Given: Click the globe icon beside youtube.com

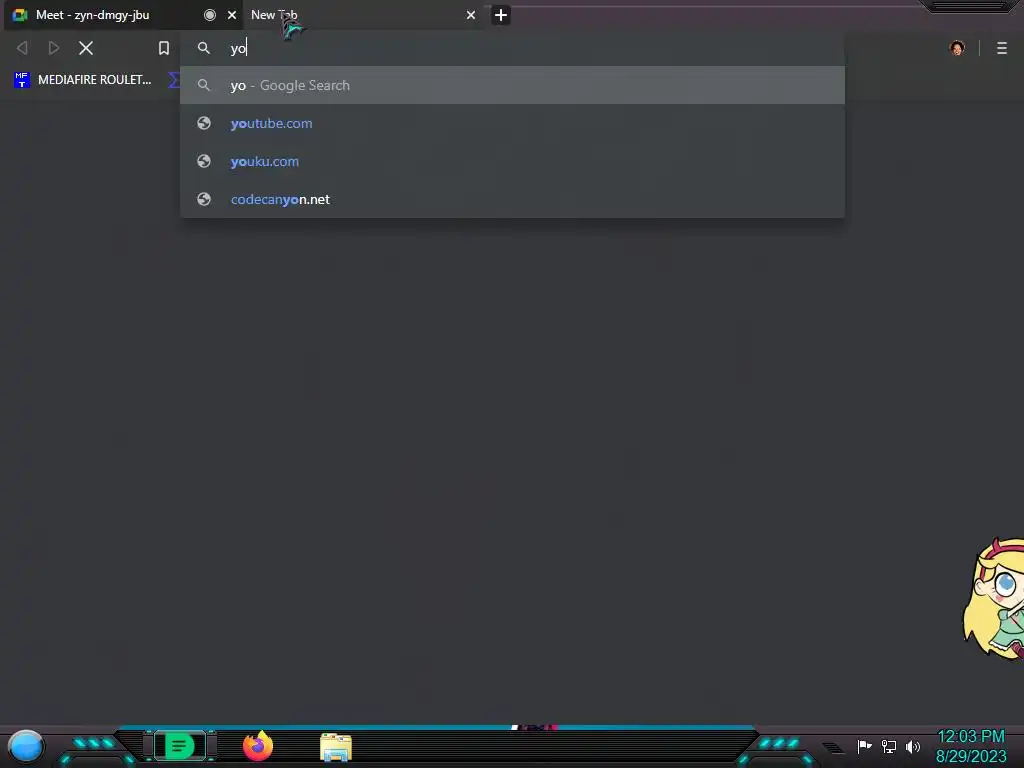Looking at the screenshot, I should click(204, 123).
